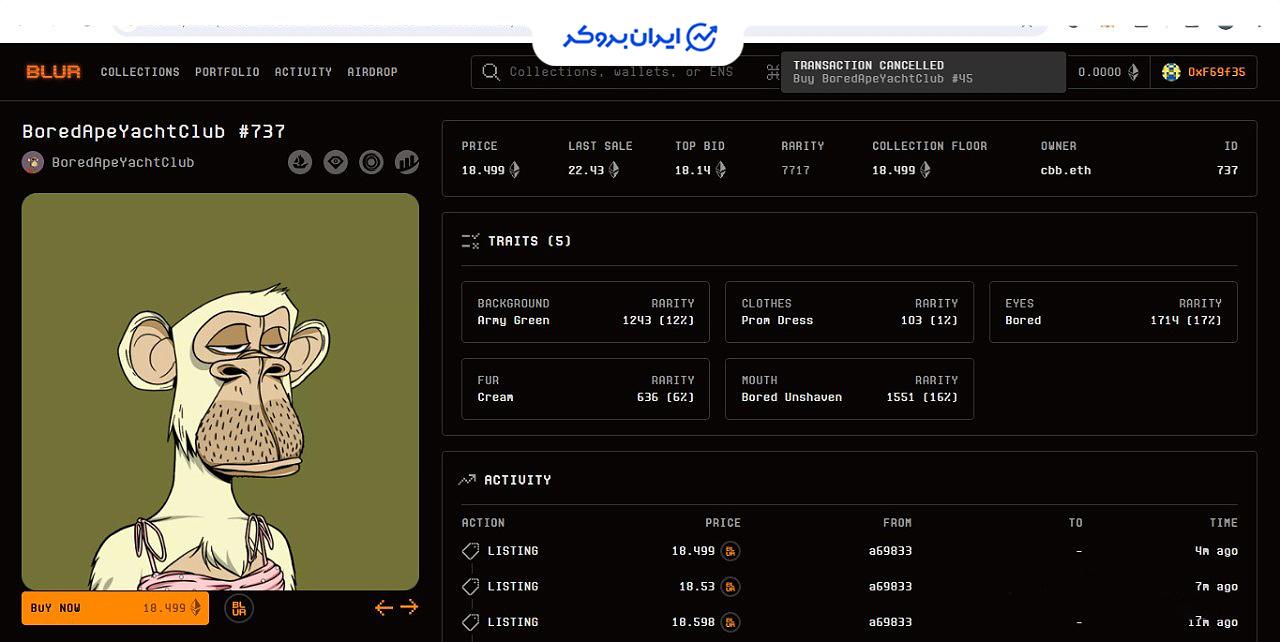1280x642 pixels.
Task: Click the '4m ago' time cell
Action: coord(1216,551)
